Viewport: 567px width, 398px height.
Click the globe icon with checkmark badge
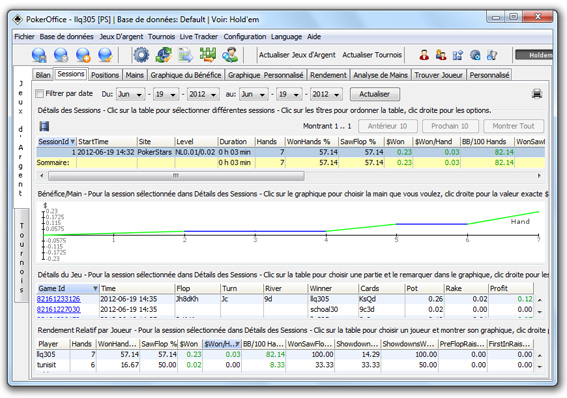[105, 55]
